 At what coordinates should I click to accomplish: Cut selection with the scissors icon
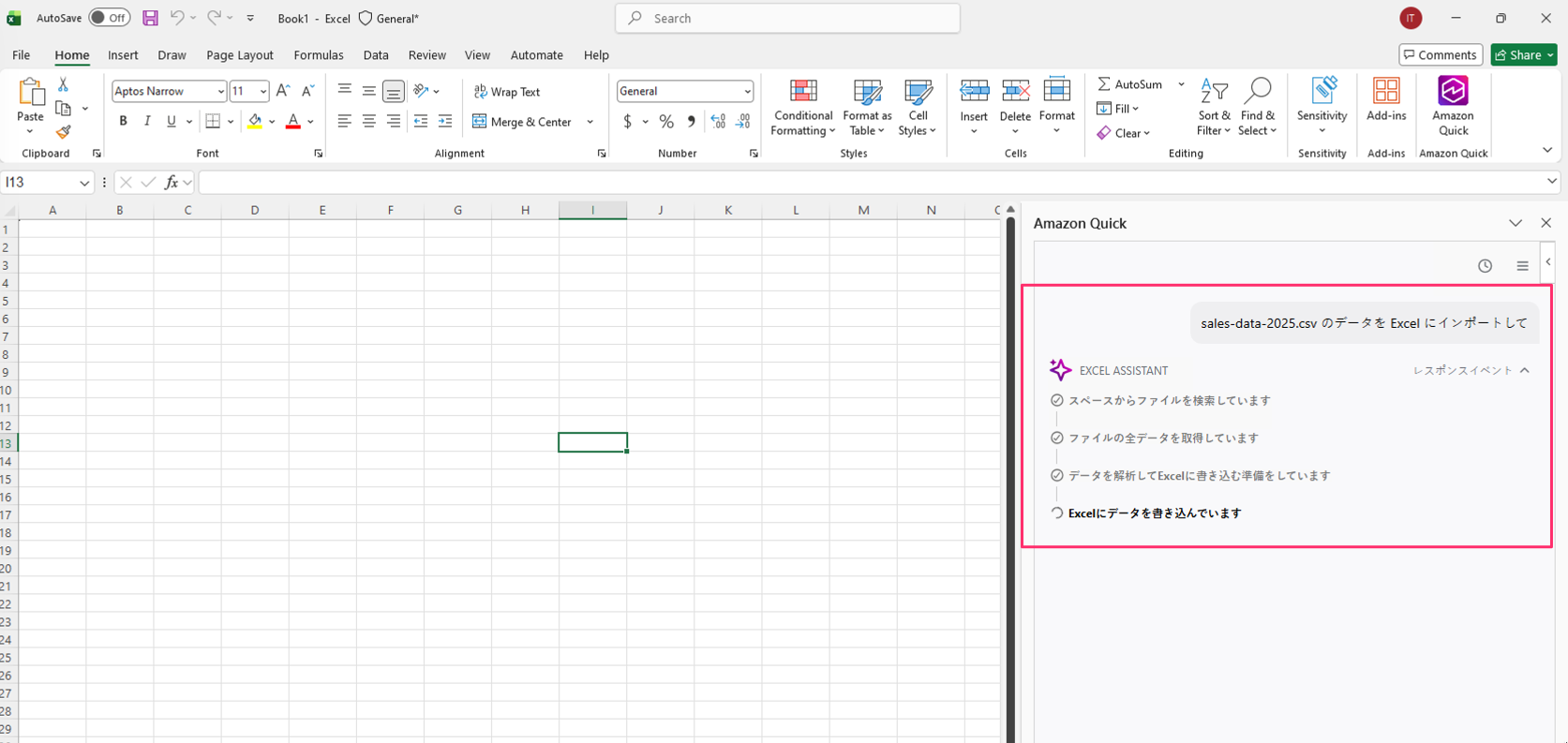(63, 84)
